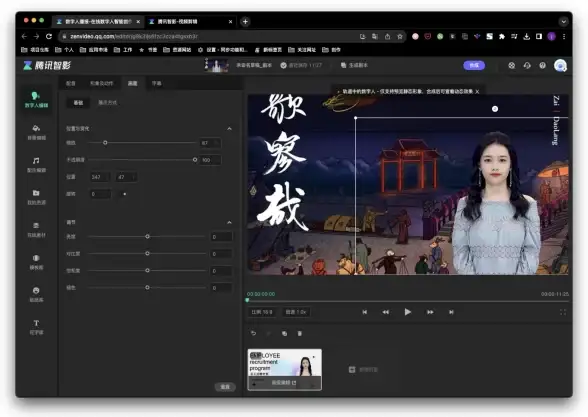Open the sticker library smiley icon
588x417 pixels.
pos(36,294)
